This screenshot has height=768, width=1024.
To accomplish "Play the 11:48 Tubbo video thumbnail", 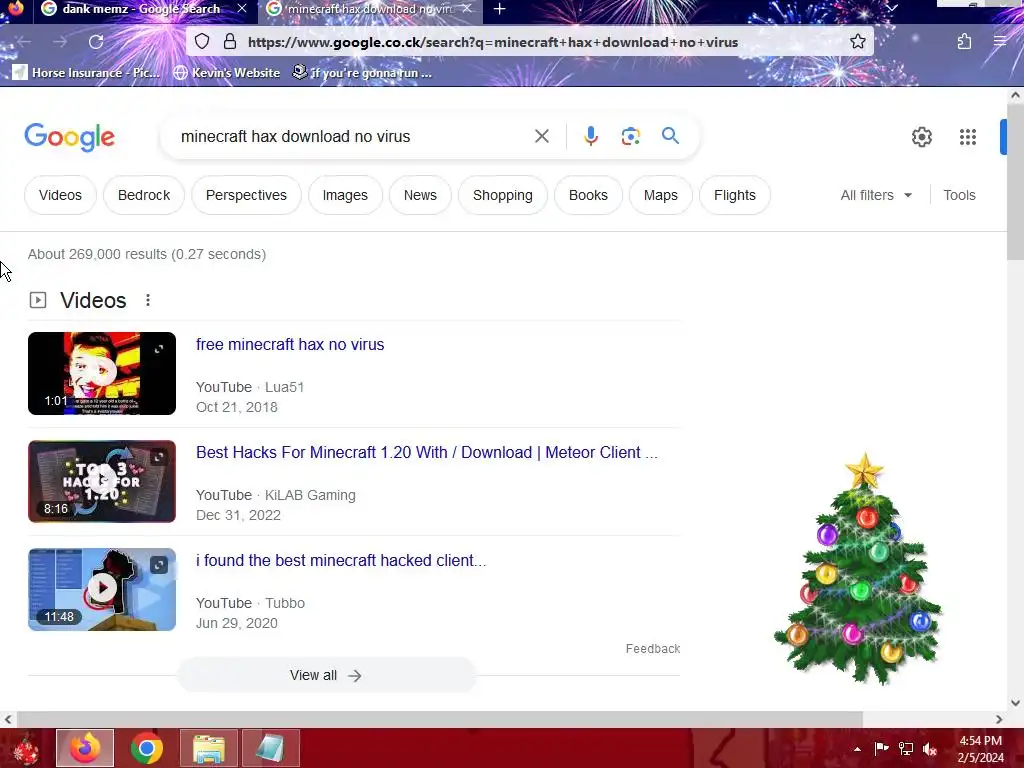I will click(102, 589).
